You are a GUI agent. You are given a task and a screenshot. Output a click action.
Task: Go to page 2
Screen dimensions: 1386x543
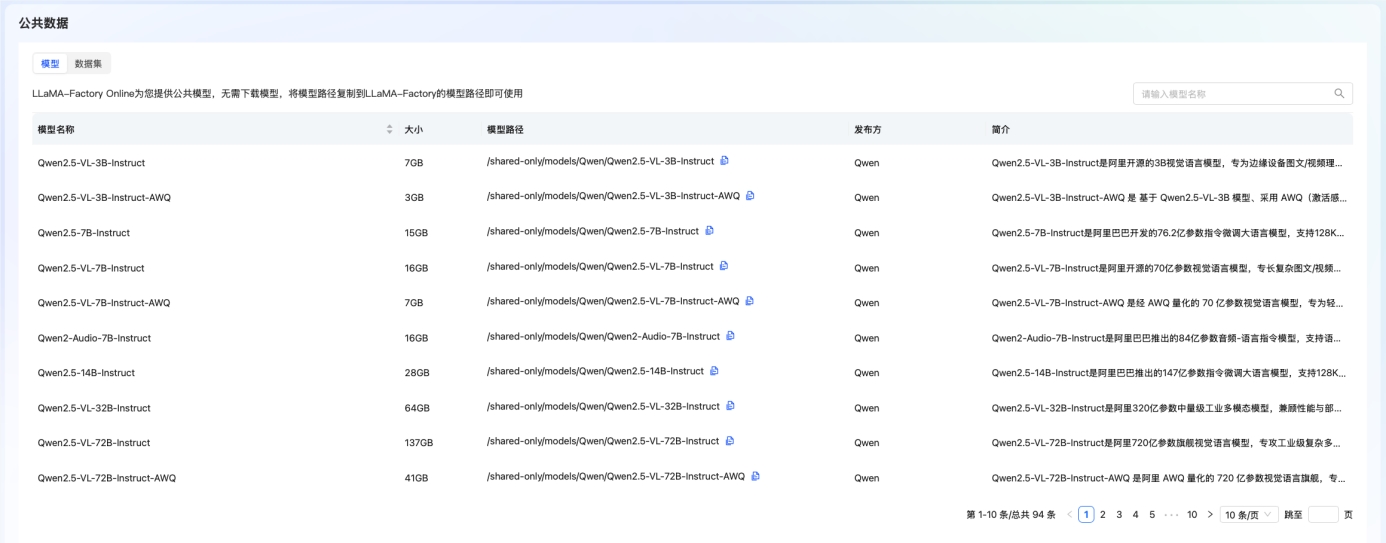coord(1103,515)
